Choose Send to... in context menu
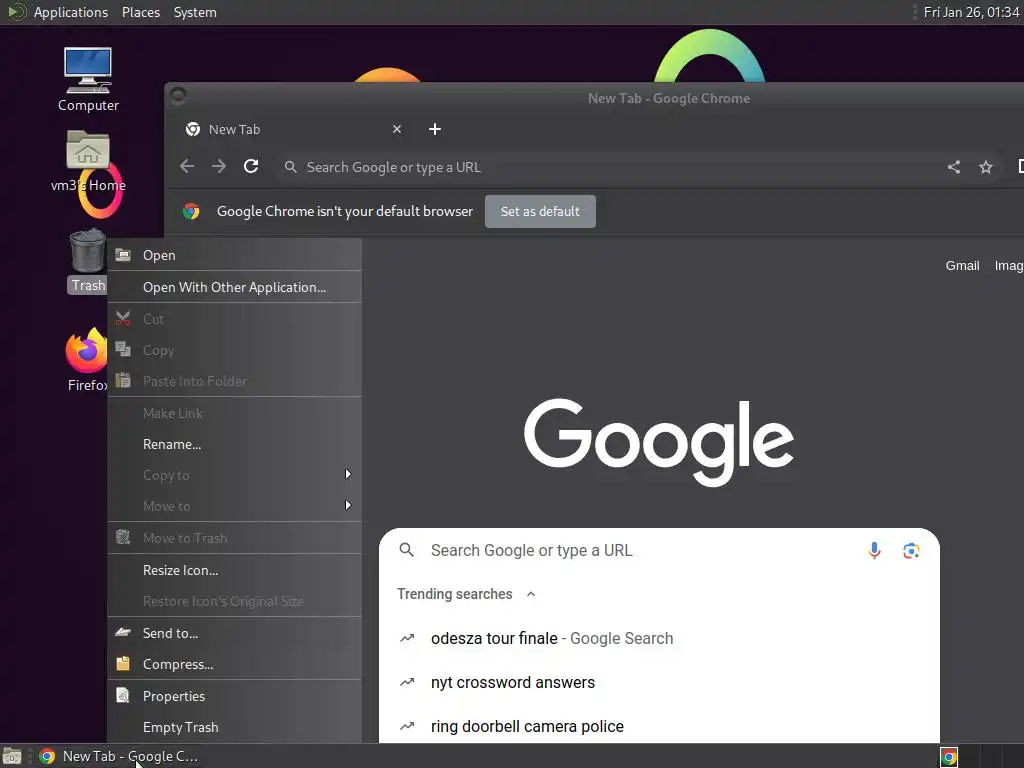 (234, 633)
